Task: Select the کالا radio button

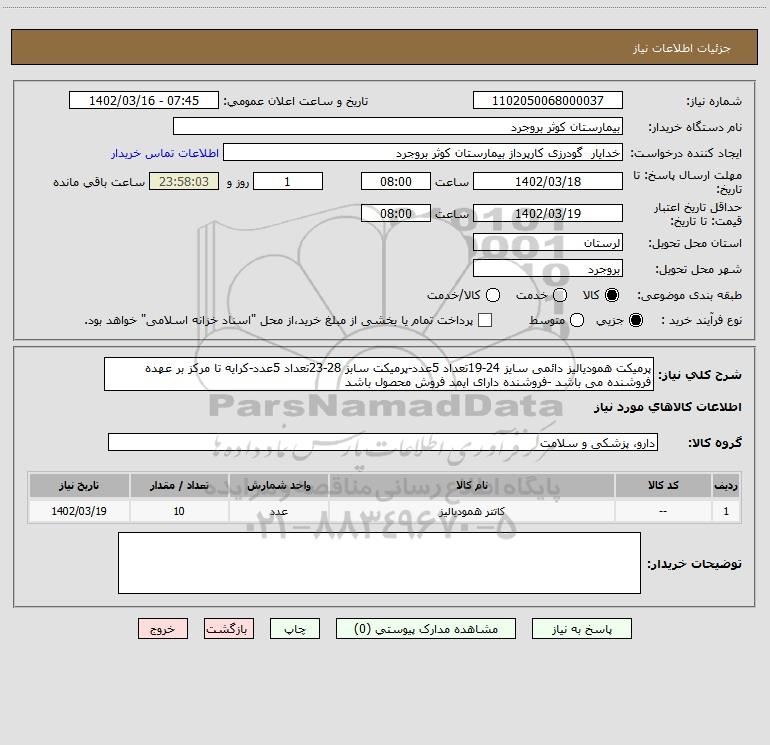Action: click(x=612, y=295)
